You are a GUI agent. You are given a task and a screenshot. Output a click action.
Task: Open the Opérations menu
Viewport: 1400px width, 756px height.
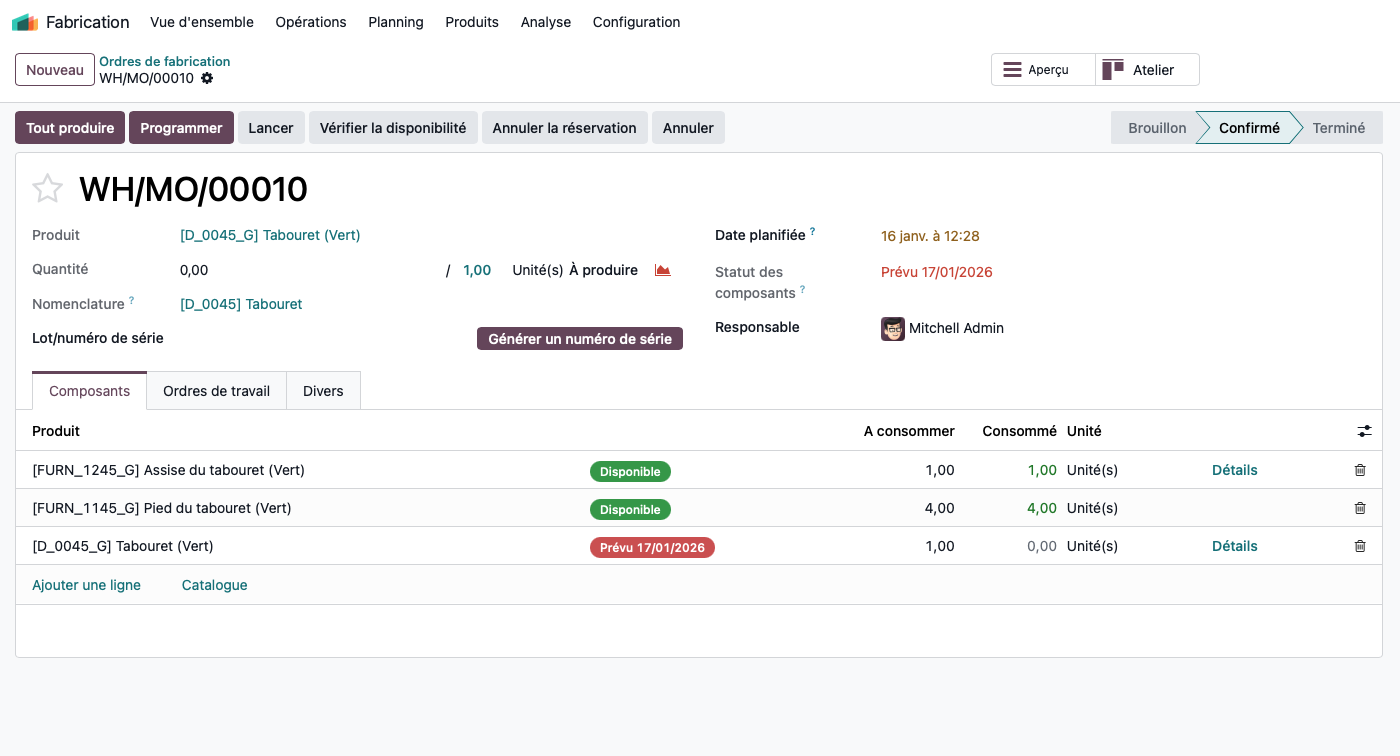click(x=310, y=22)
